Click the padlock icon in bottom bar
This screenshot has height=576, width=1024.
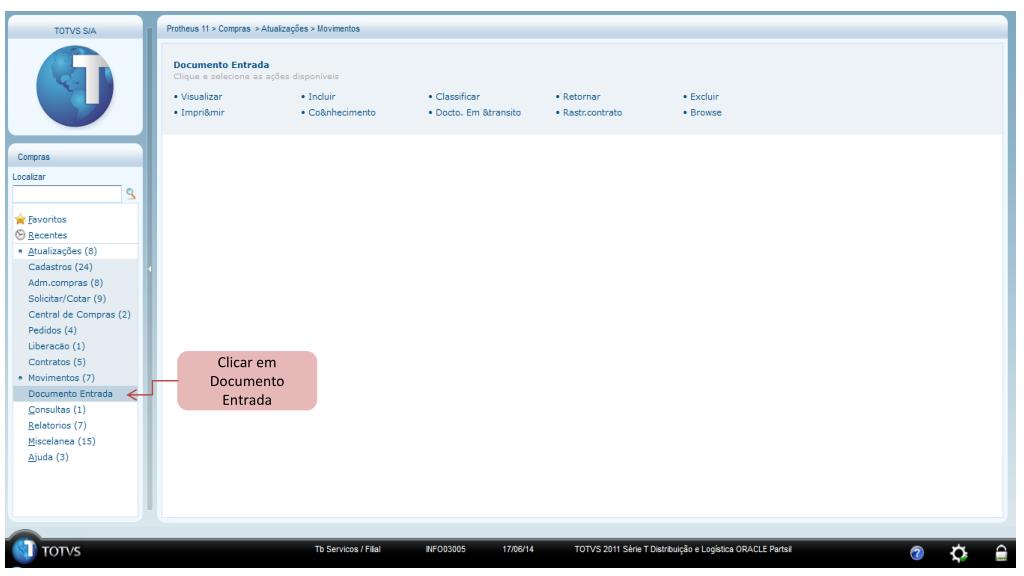tap(1000, 553)
